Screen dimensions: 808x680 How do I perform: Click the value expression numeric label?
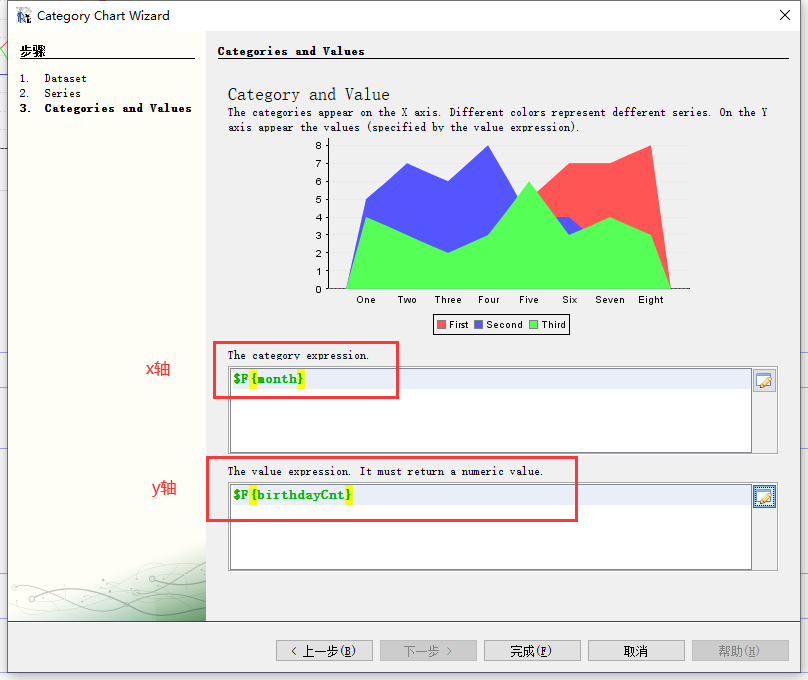(385, 471)
